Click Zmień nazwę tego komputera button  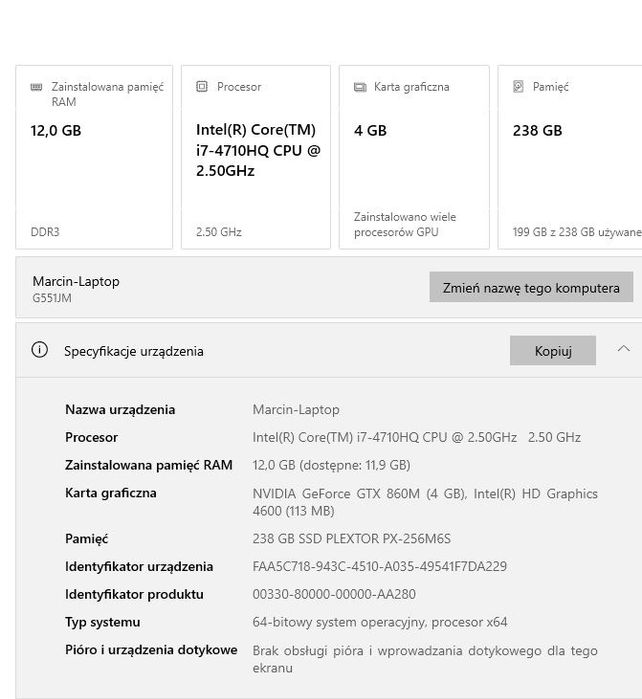coord(531,288)
